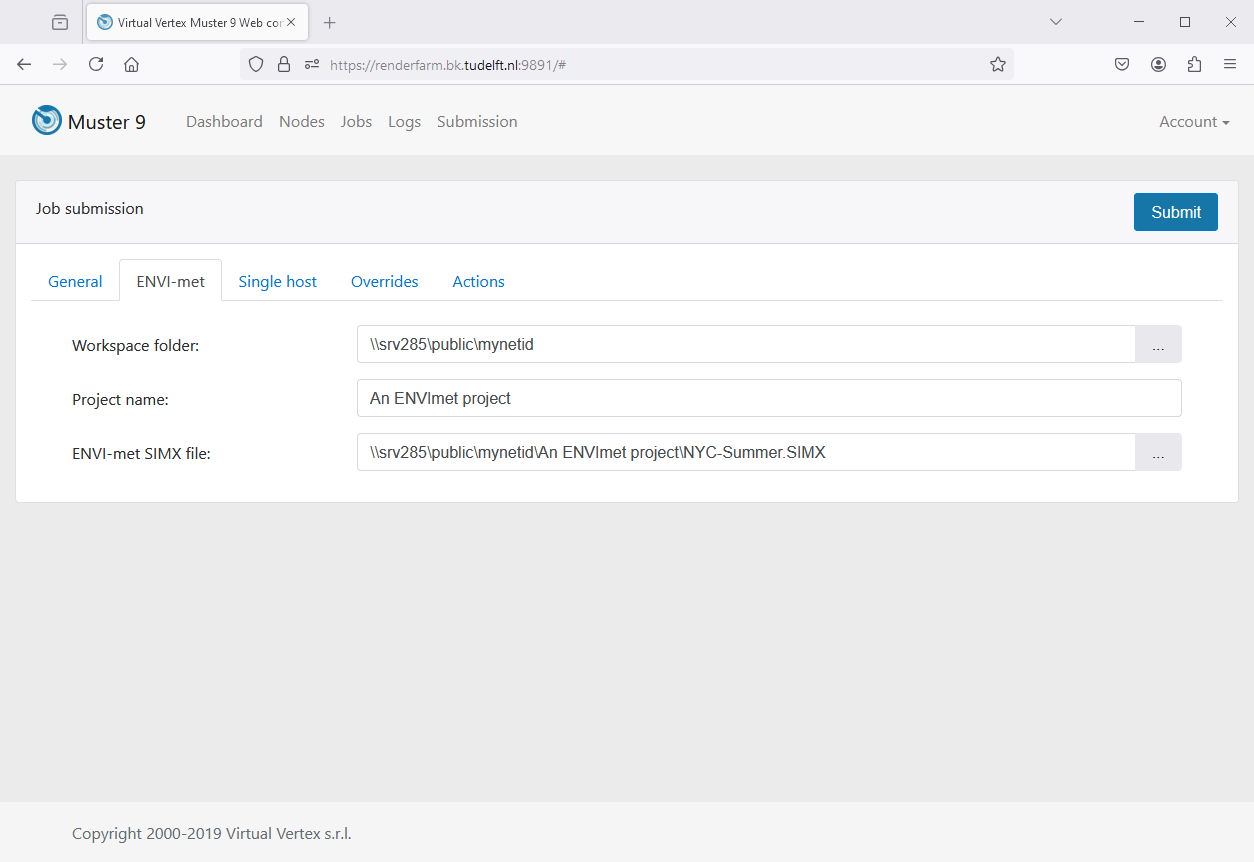
Task: Browse for the ENVI-met SIMX file
Action: point(1158,452)
